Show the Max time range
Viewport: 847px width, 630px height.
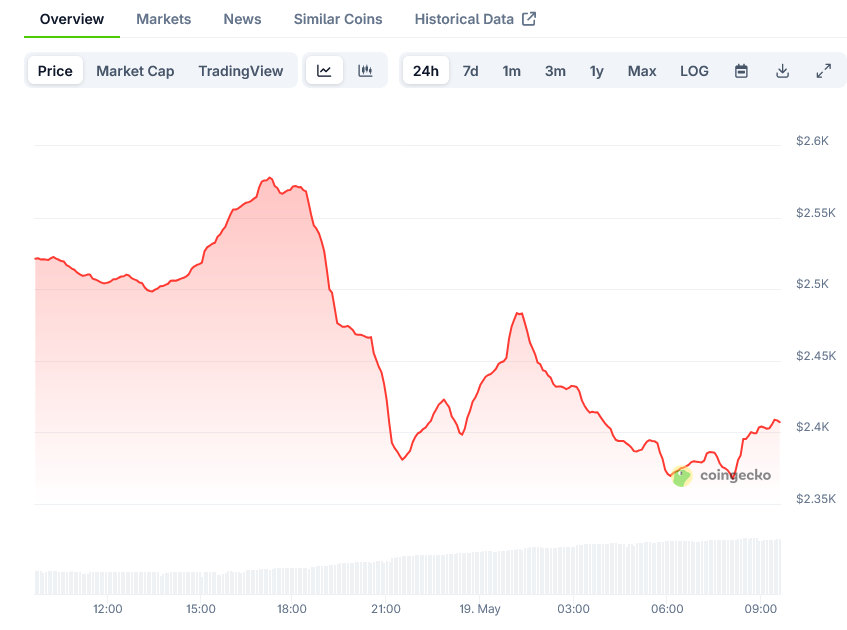pyautogui.click(x=642, y=71)
